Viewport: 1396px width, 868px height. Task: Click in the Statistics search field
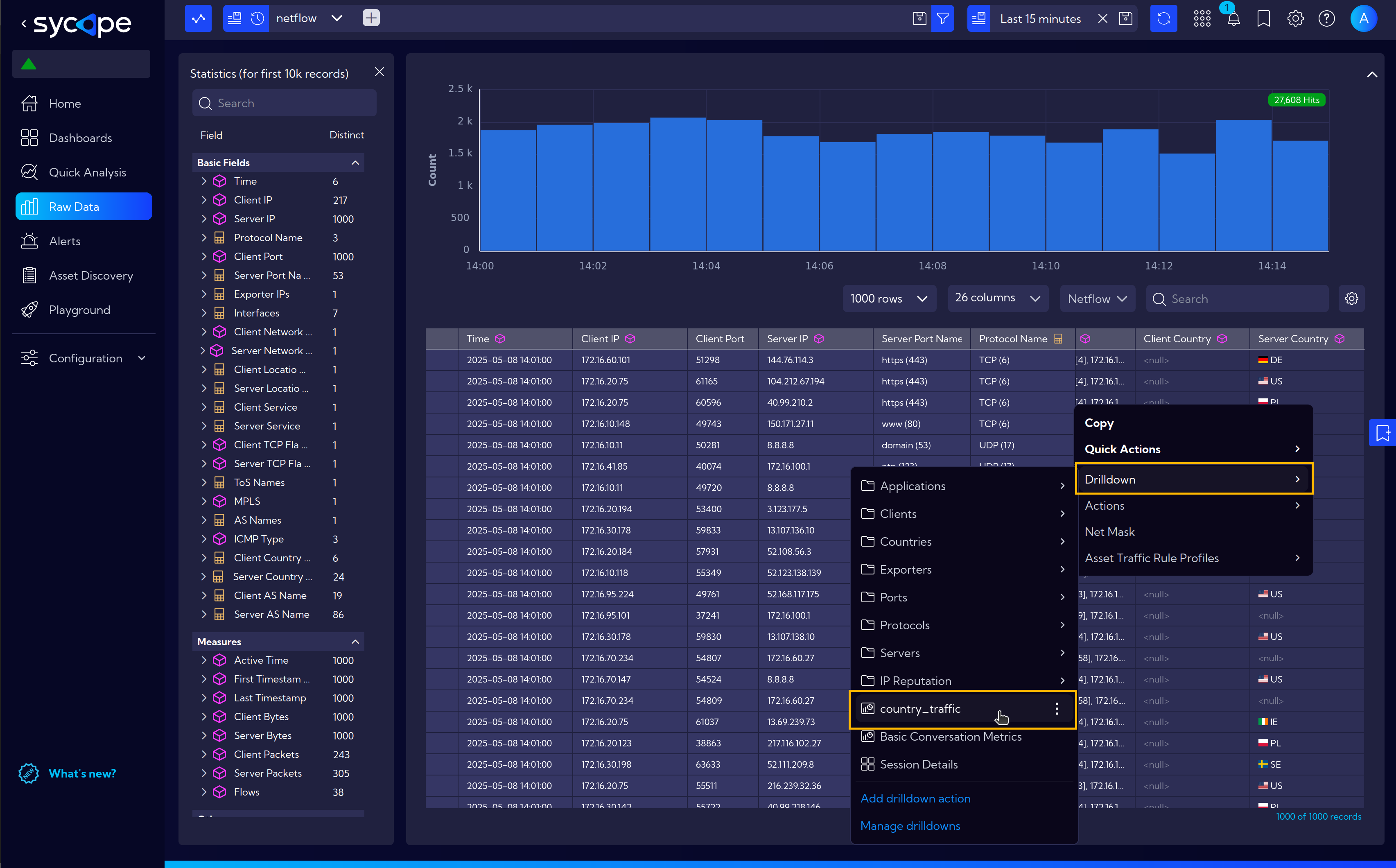284,103
